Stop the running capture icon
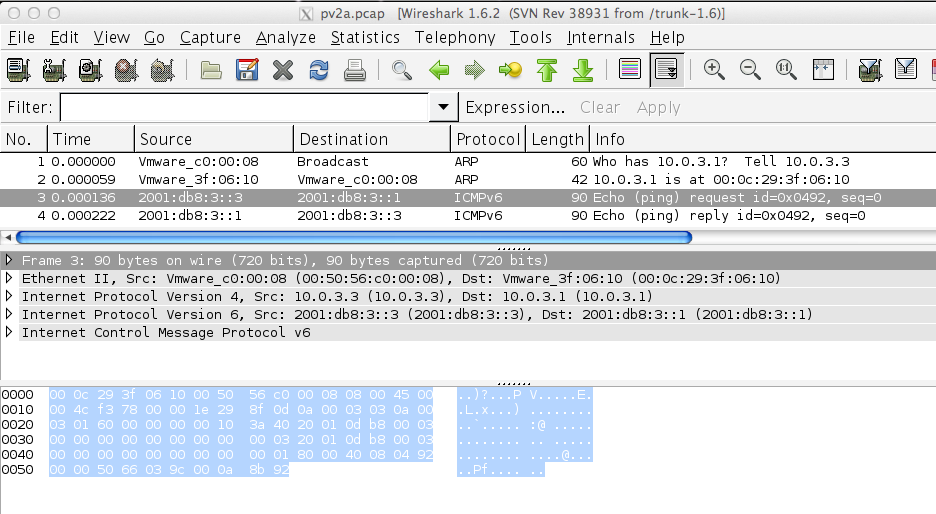The width and height of the screenshot is (936, 514). (x=126, y=70)
